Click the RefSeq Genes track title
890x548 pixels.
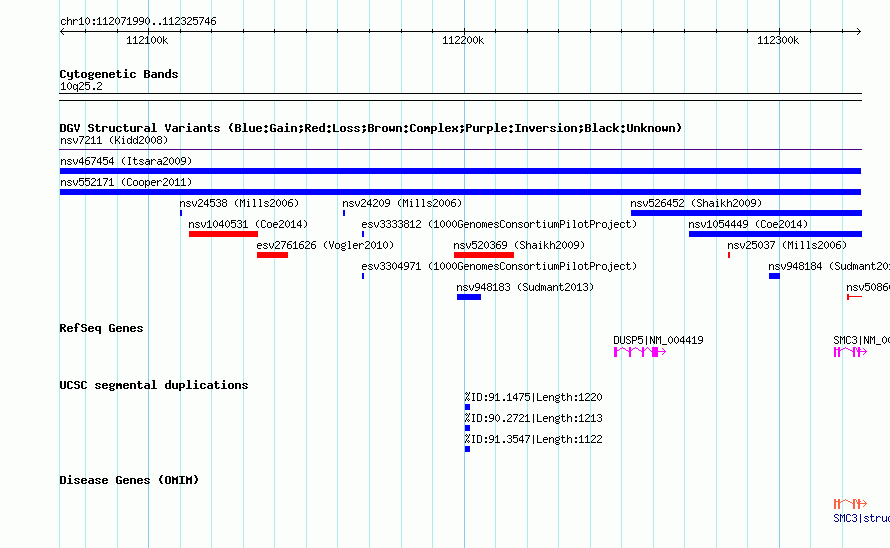(x=101, y=328)
